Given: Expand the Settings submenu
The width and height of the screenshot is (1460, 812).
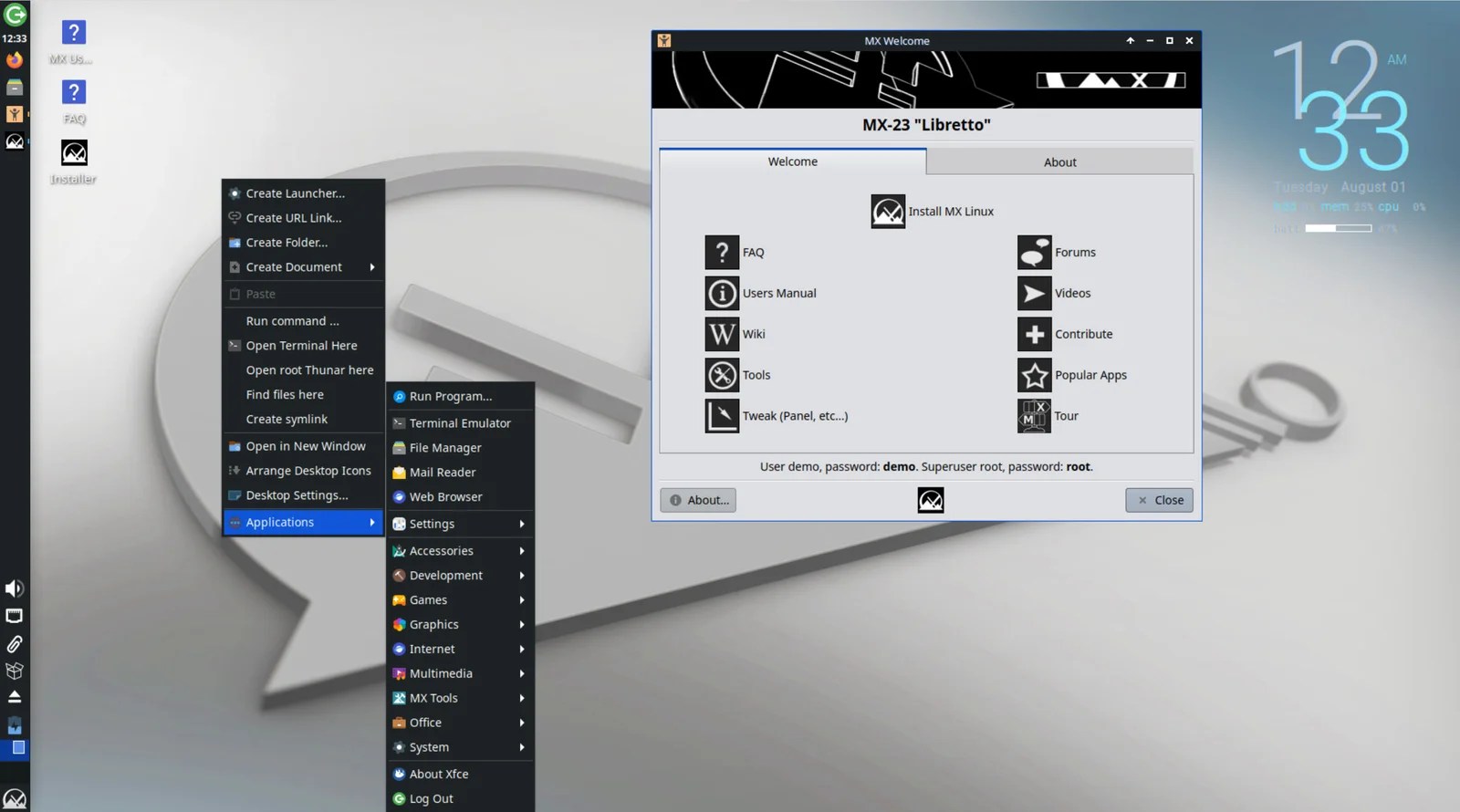Looking at the screenshot, I should click(461, 524).
